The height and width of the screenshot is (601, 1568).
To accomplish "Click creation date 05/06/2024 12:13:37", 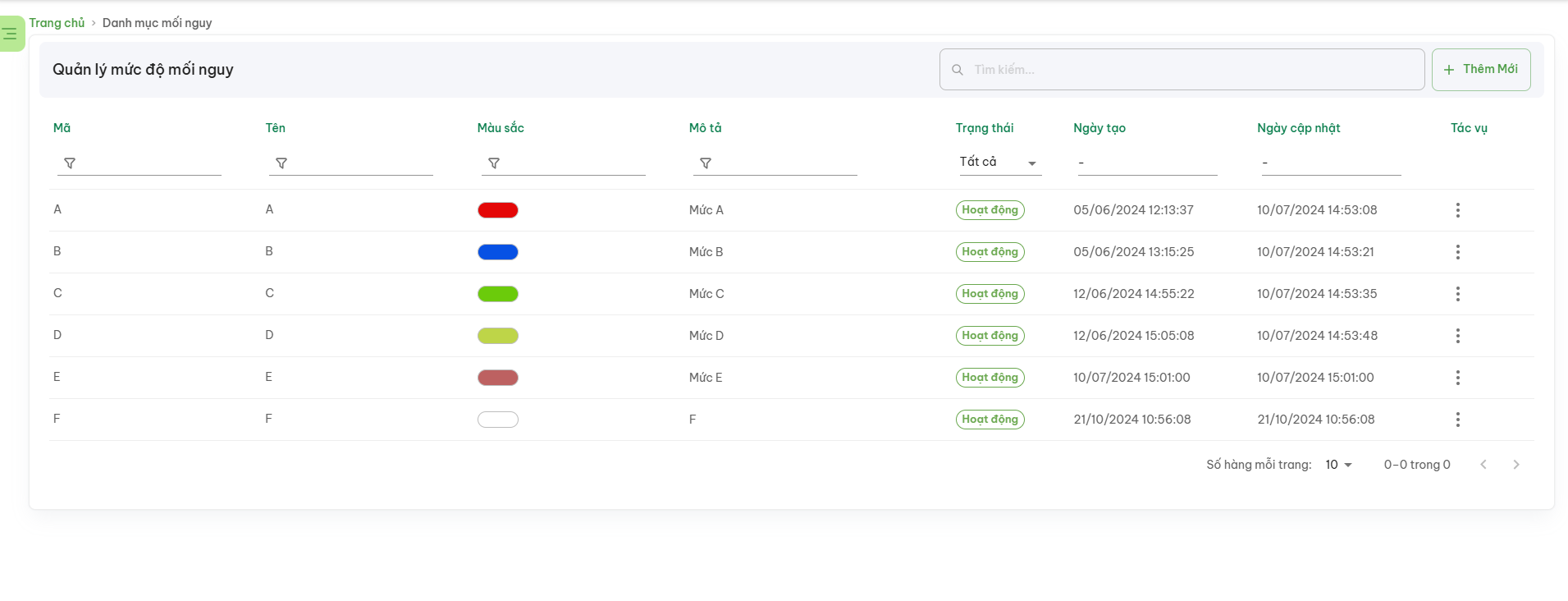I will coord(1133,210).
